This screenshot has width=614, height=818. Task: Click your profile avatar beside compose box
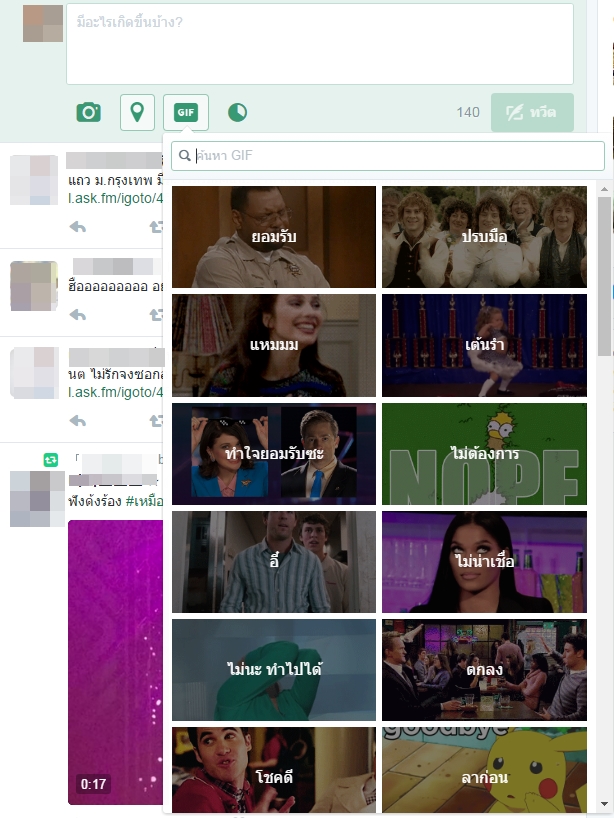pos(43,23)
